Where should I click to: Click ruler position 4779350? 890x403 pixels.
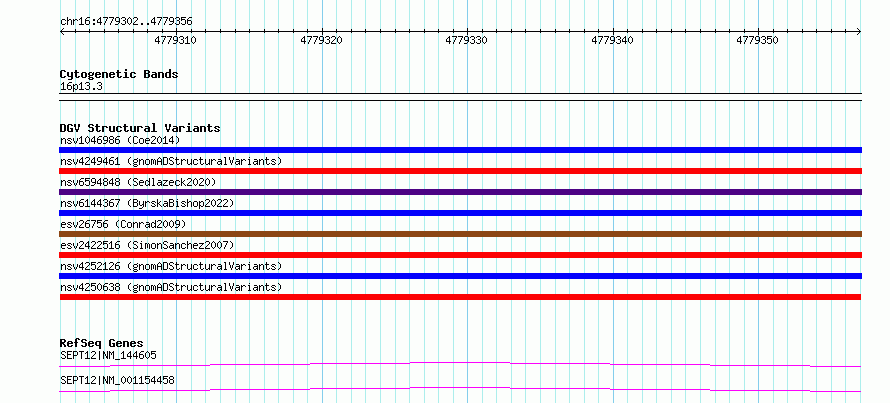pos(758,40)
